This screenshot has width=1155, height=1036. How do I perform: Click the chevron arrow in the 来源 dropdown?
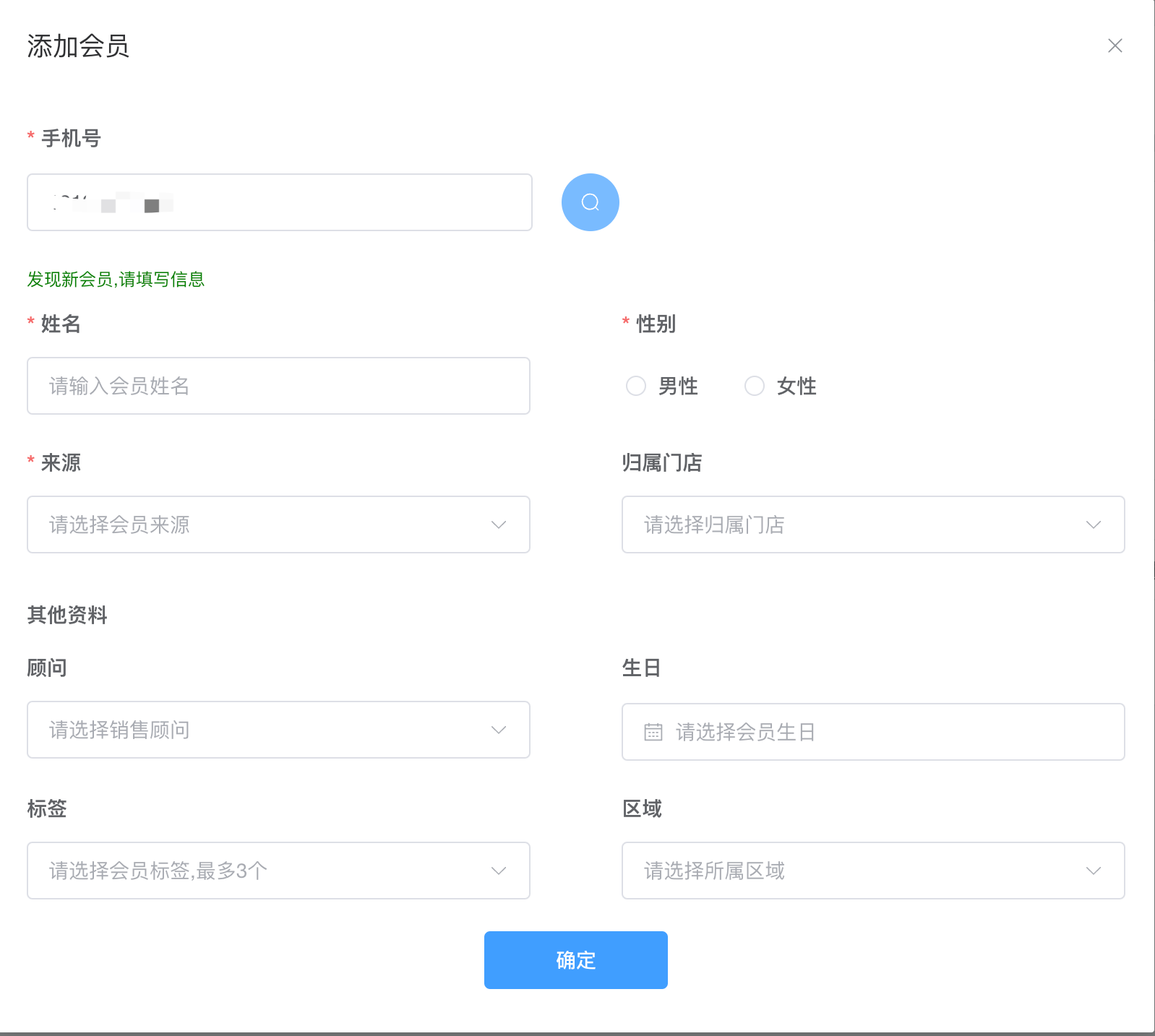[x=498, y=525]
